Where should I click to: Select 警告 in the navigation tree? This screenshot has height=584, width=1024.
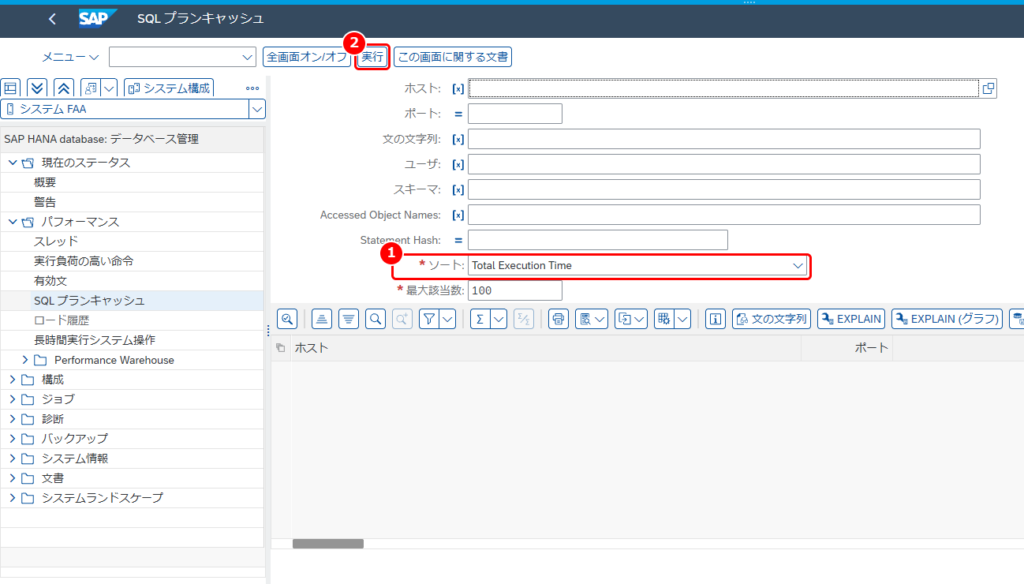click(x=45, y=202)
